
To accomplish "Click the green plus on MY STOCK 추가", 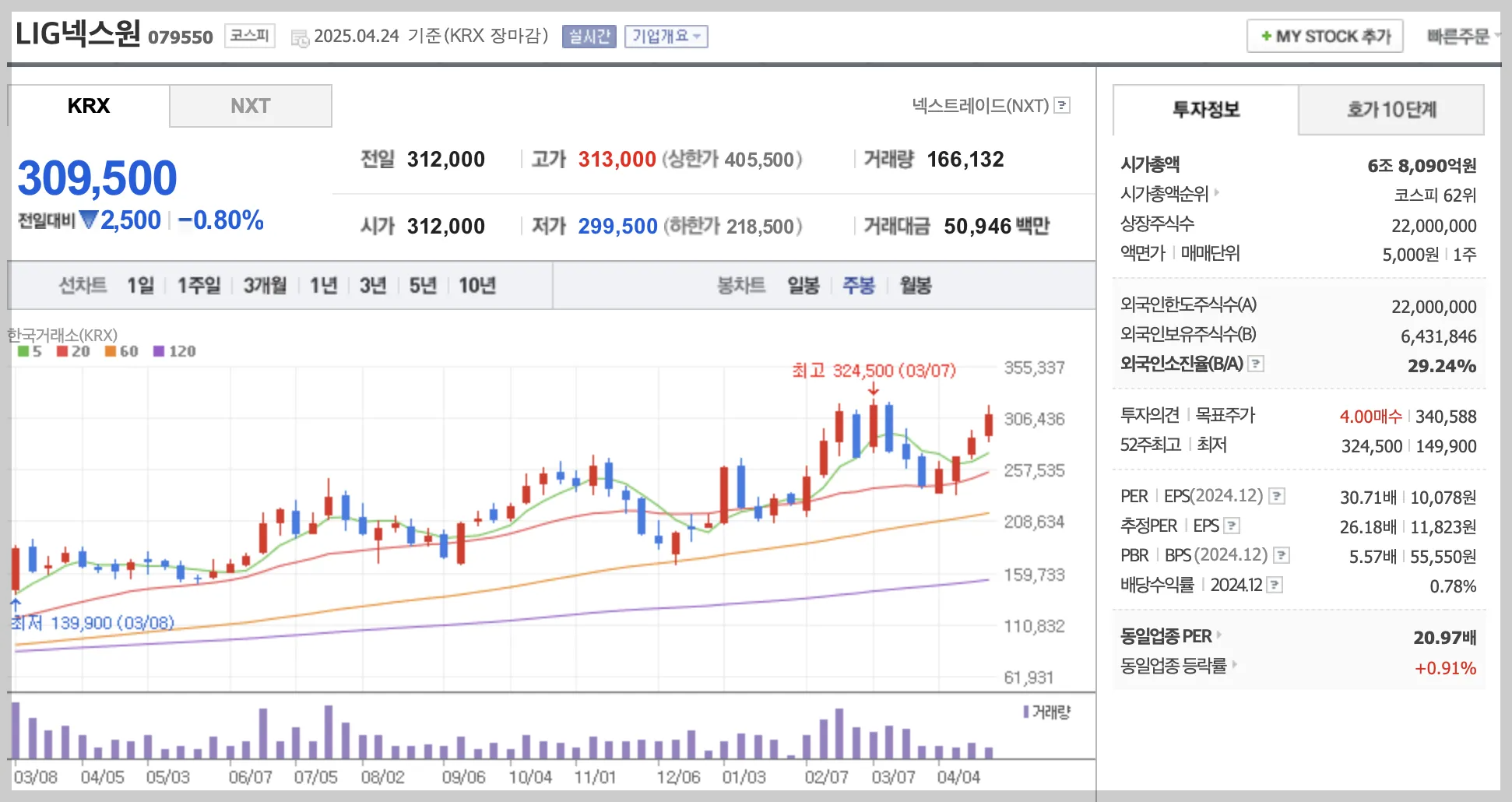I will click(1266, 36).
